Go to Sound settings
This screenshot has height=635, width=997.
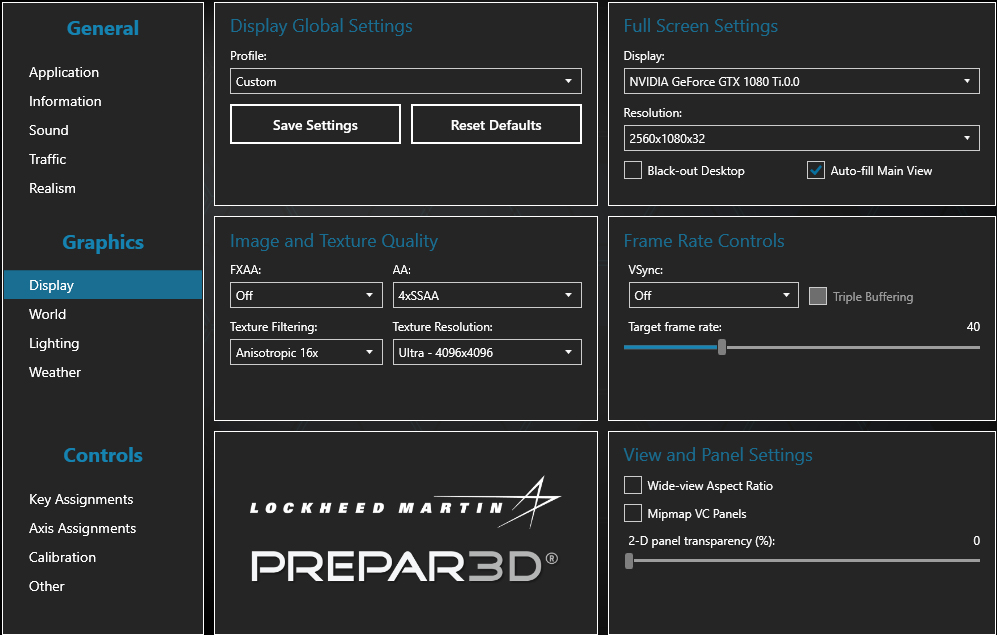[x=48, y=130]
